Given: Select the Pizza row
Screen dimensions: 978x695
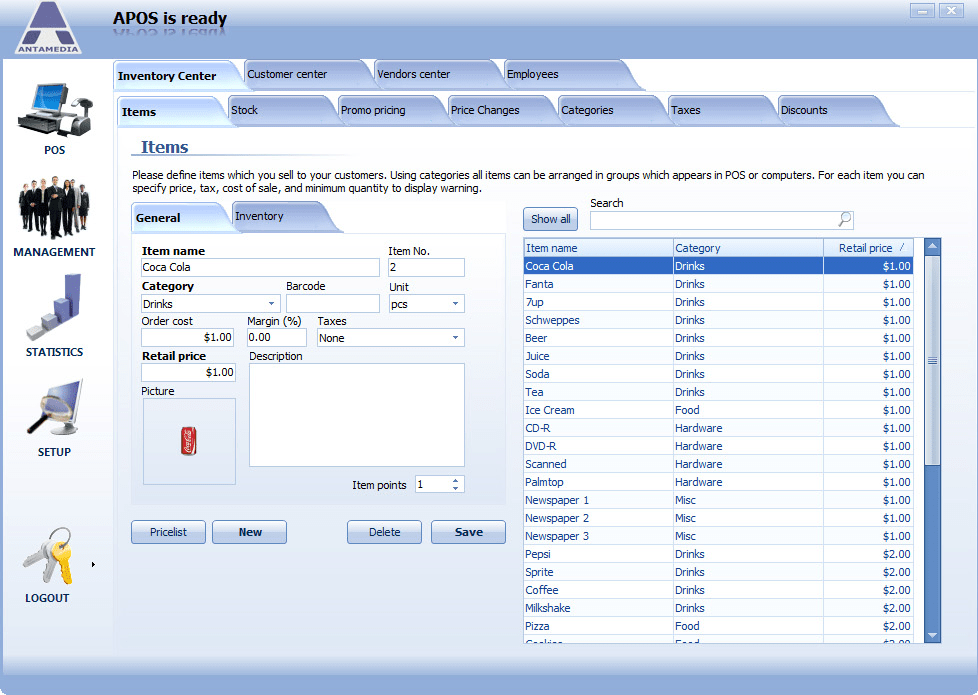Looking at the screenshot, I should pos(718,626).
